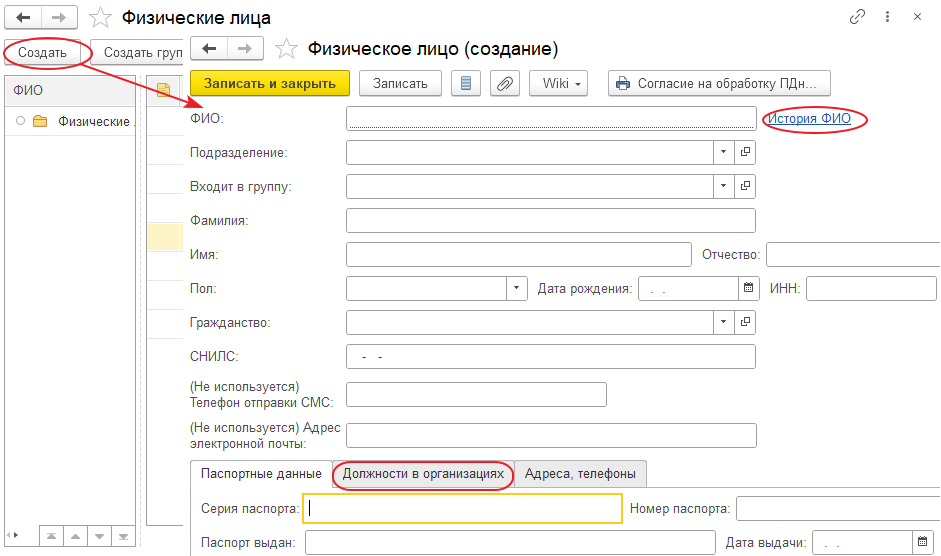Image resolution: width=941 pixels, height=556 pixels.
Task: Click the Телефон отправки СМС field
Action: click(476, 394)
